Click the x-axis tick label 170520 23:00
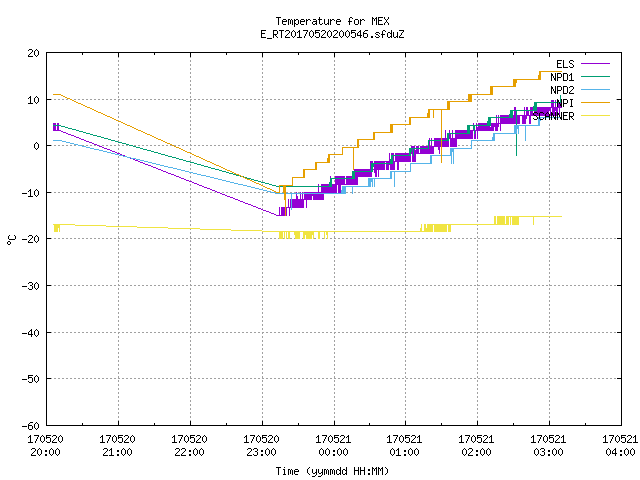 (x=261, y=446)
